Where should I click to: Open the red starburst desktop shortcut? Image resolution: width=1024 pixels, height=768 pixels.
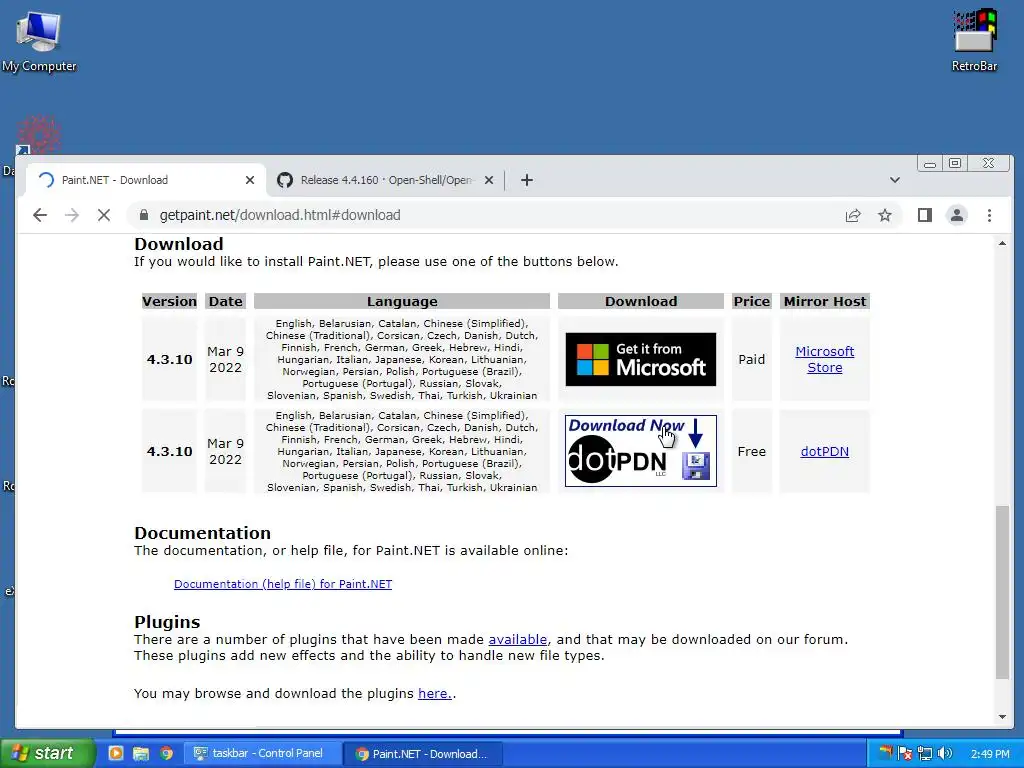point(38,135)
